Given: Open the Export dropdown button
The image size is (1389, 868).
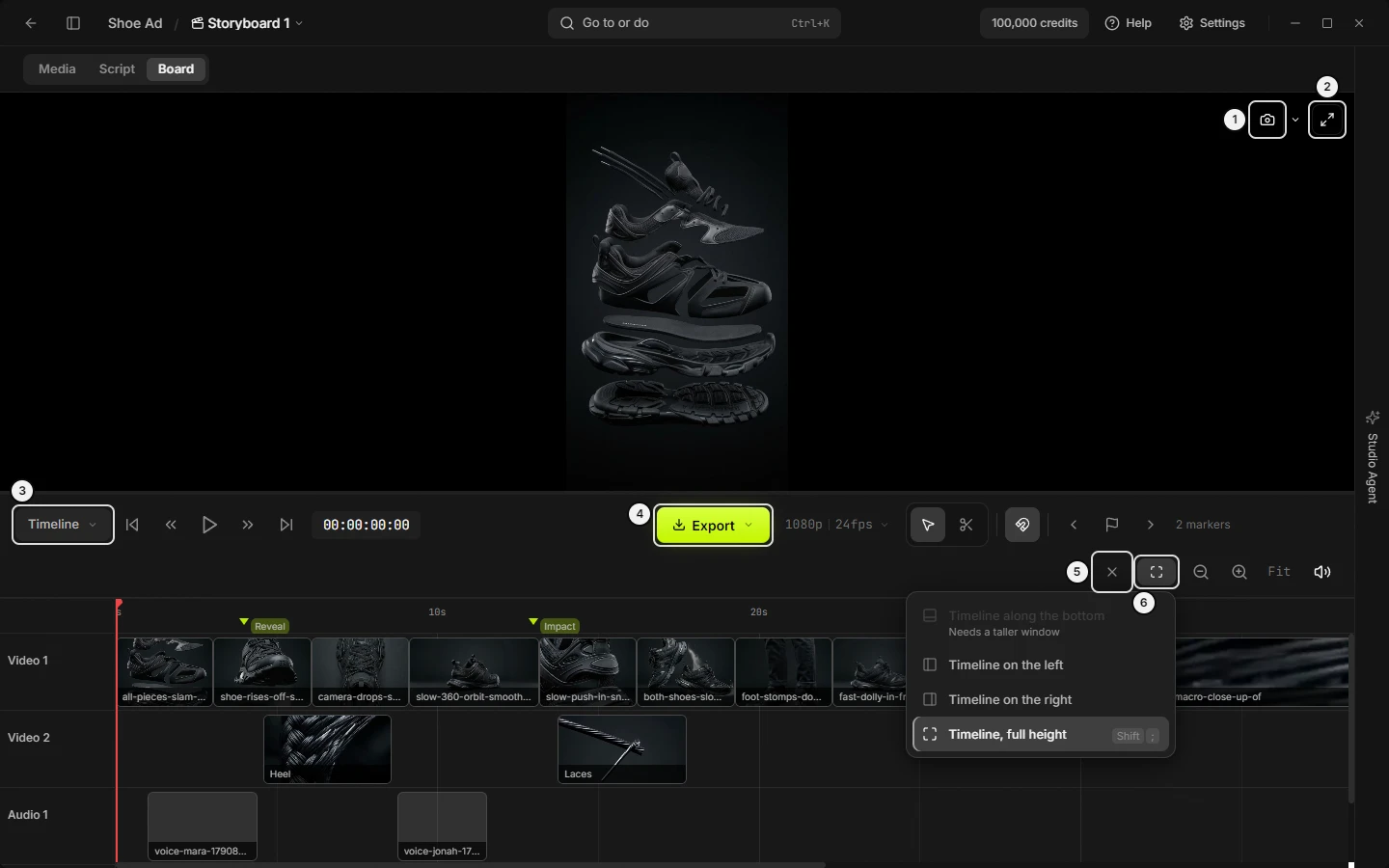Looking at the screenshot, I should [713, 525].
